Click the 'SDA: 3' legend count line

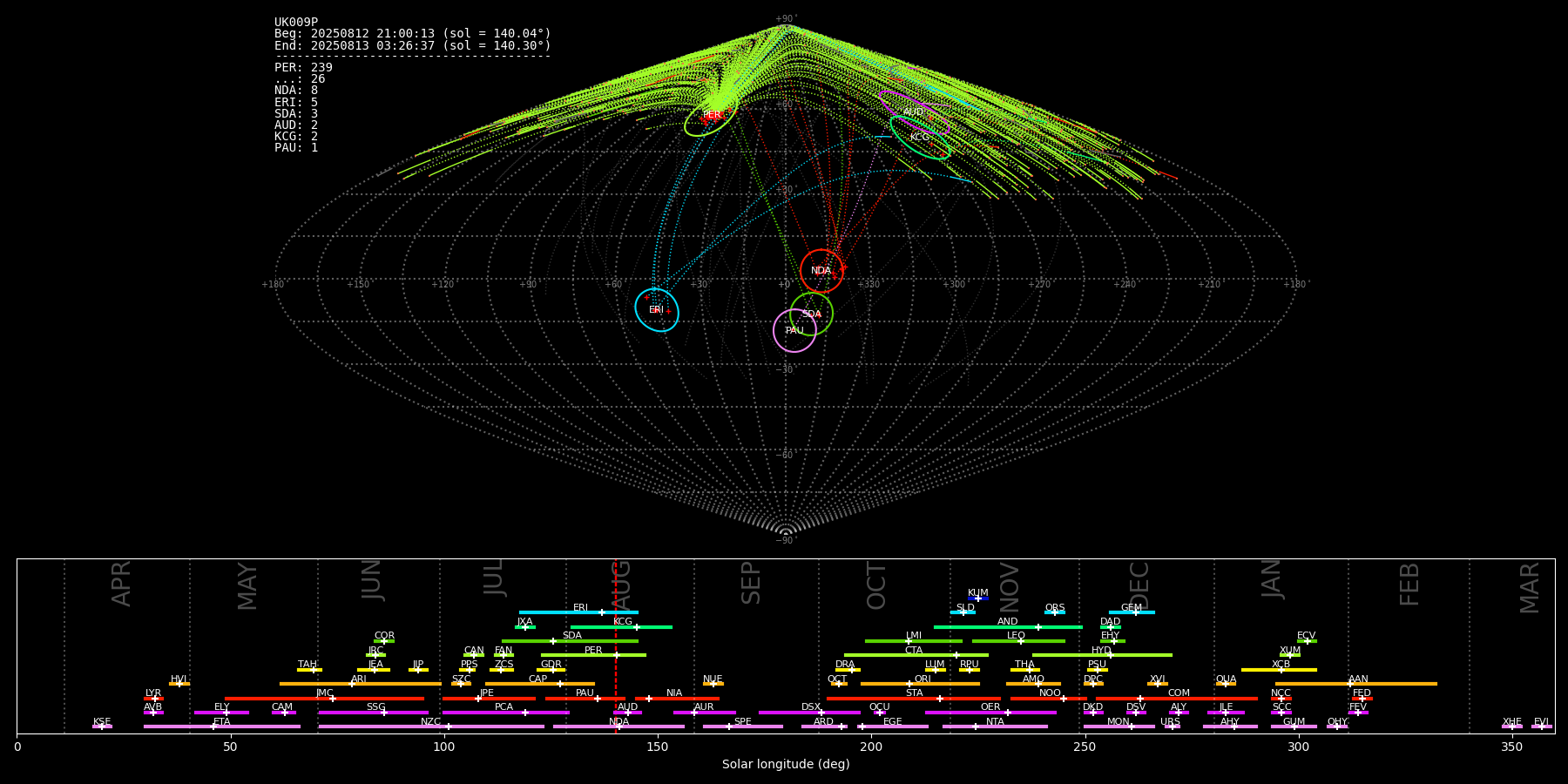click(x=296, y=113)
